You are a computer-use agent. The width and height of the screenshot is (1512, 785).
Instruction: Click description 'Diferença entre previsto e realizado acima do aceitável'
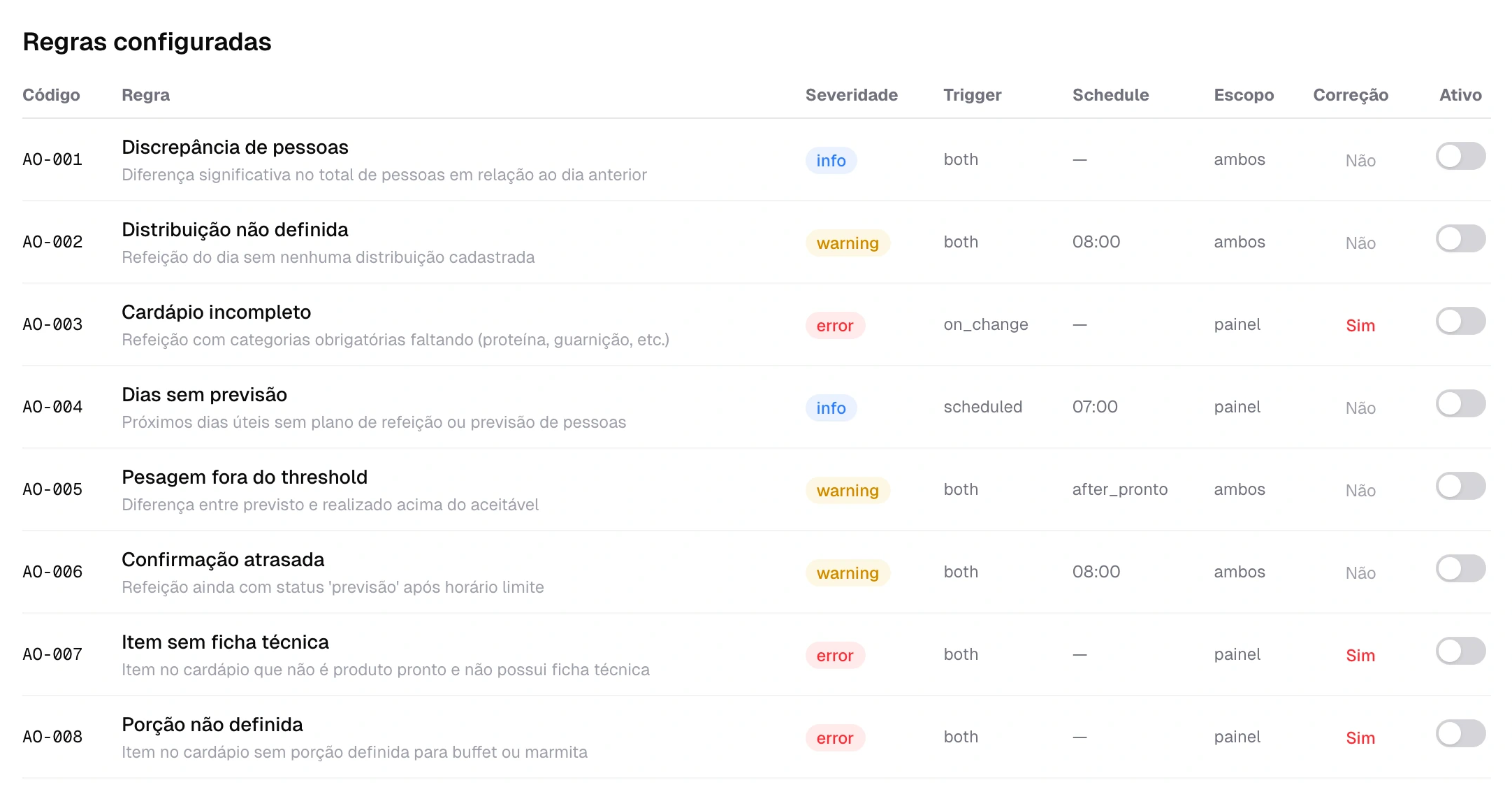[x=330, y=505]
